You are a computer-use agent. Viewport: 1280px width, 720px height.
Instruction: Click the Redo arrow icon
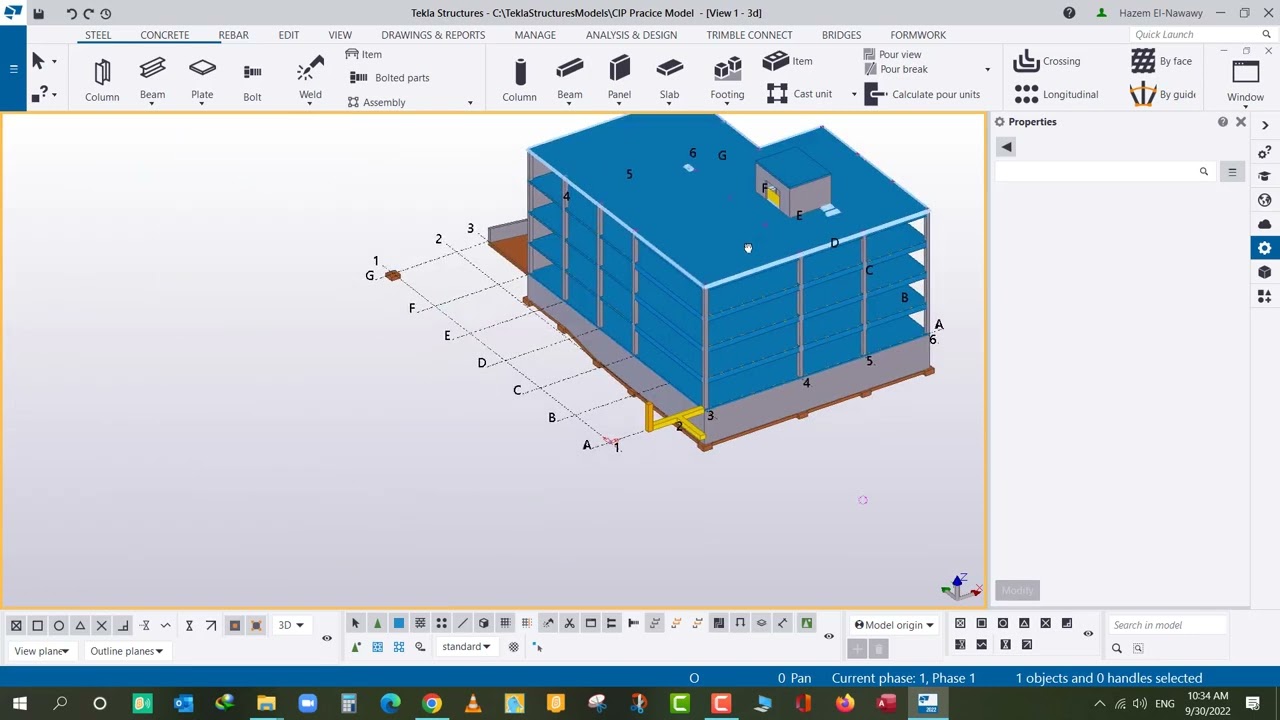click(x=88, y=13)
